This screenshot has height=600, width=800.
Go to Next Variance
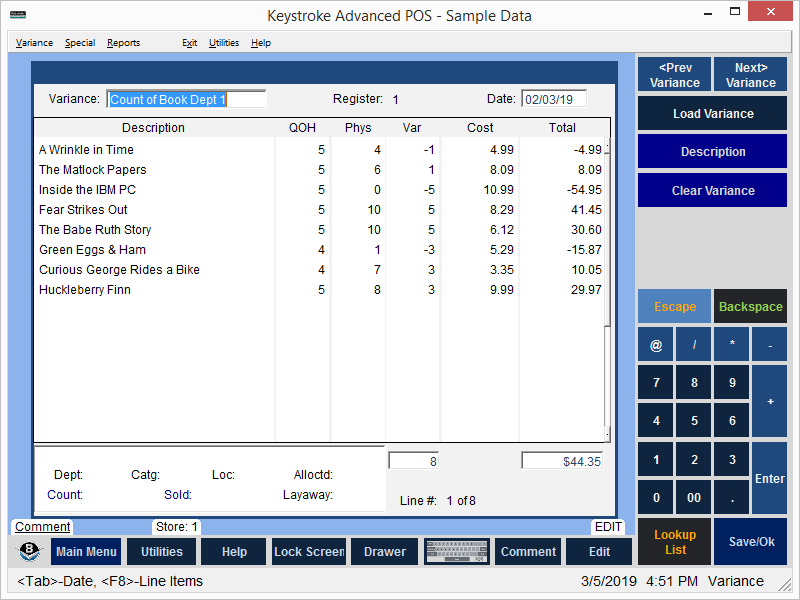click(x=750, y=75)
